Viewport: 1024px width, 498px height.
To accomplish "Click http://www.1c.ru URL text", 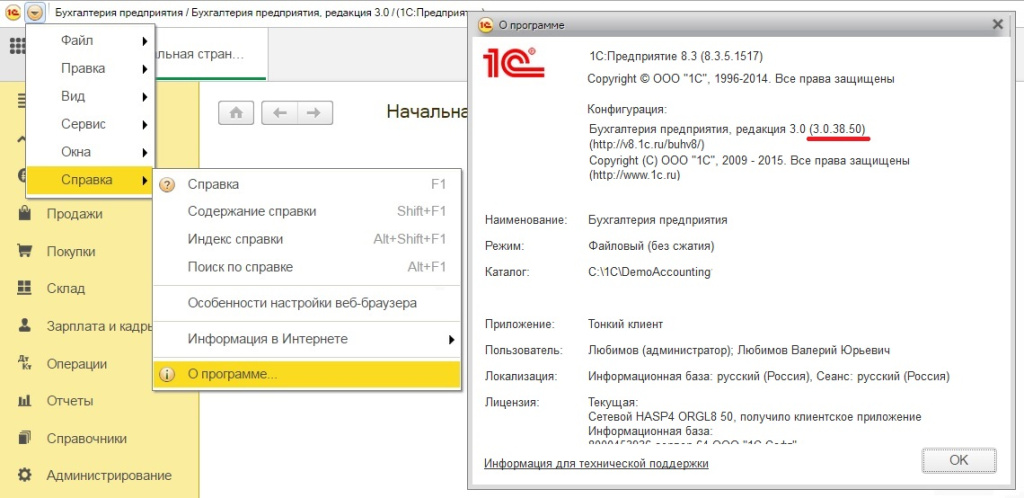I will point(635,175).
